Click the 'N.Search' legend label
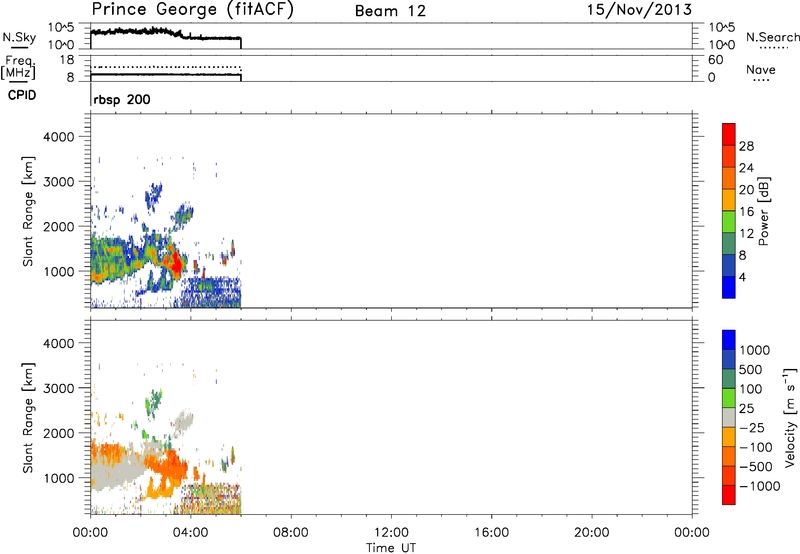This screenshot has width=800, height=554. click(x=772, y=37)
